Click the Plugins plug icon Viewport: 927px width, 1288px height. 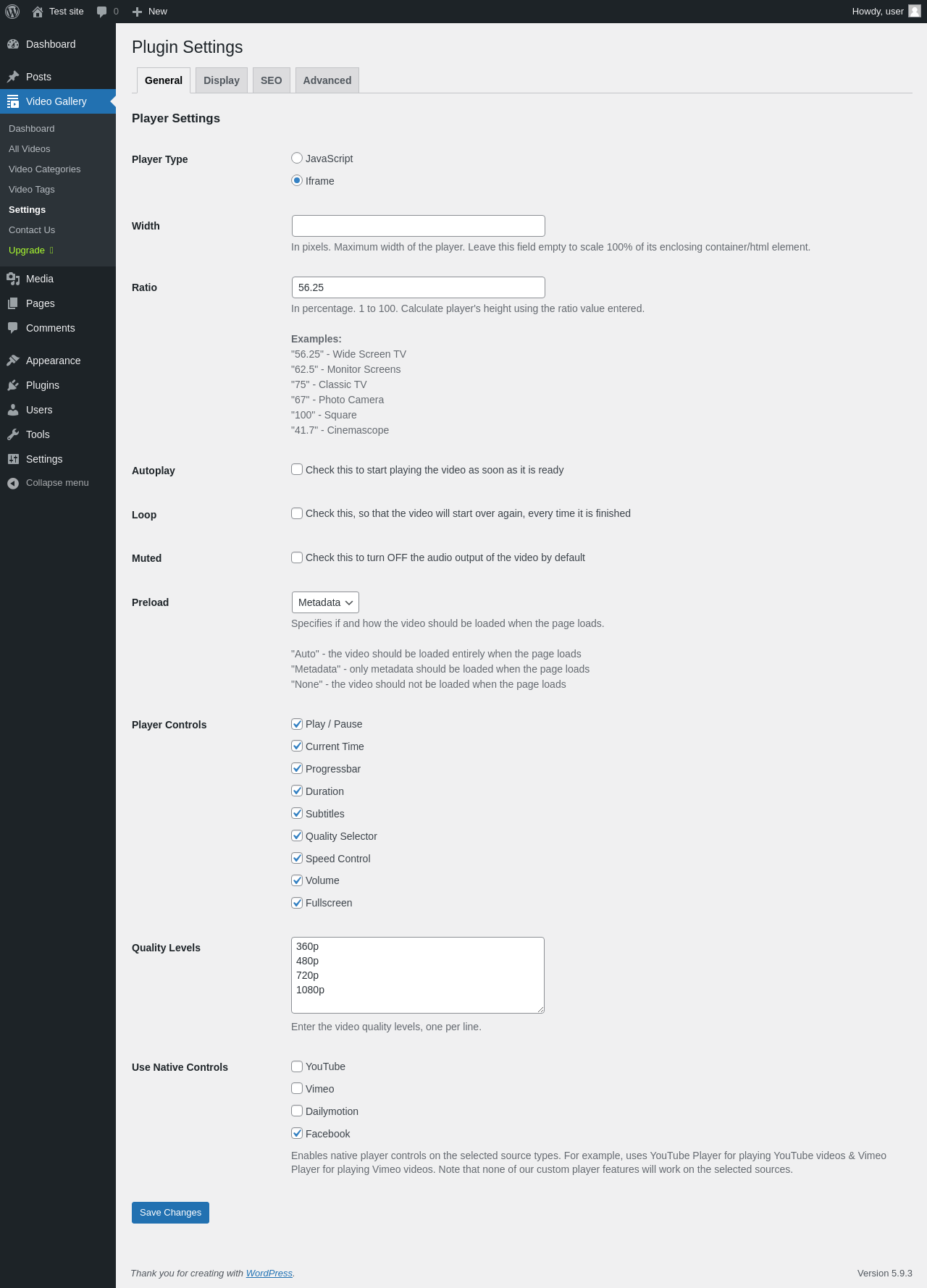pos(13,385)
